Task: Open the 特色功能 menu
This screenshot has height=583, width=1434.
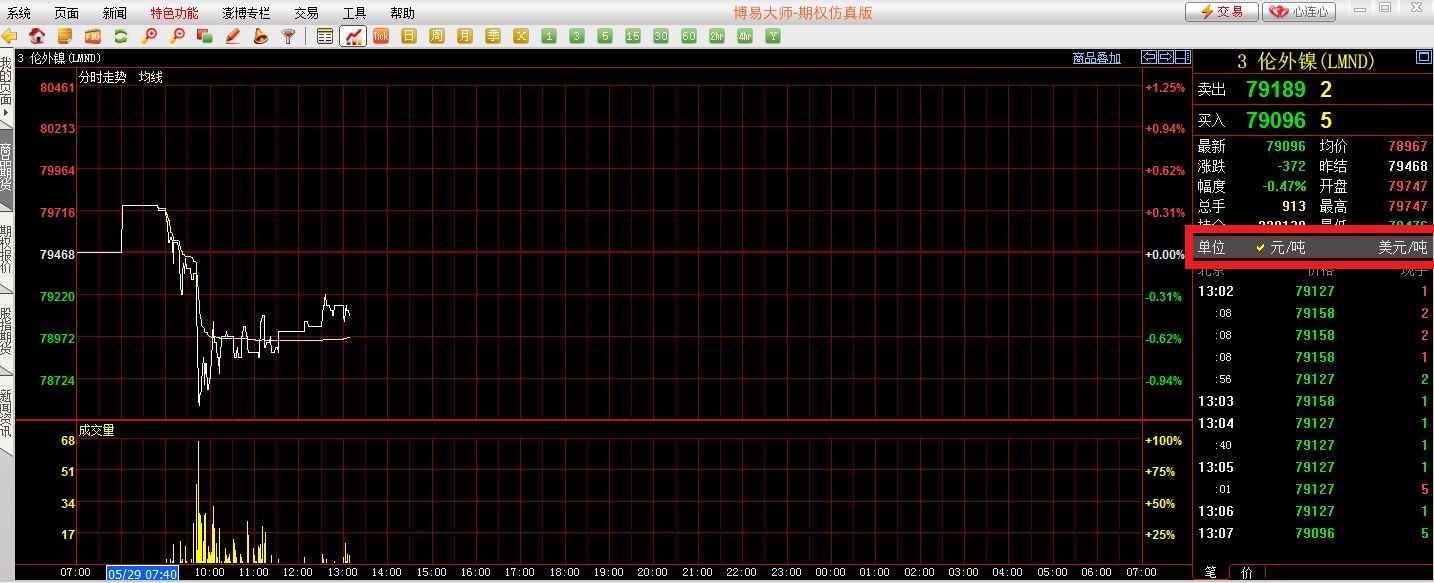Action: click(x=174, y=13)
